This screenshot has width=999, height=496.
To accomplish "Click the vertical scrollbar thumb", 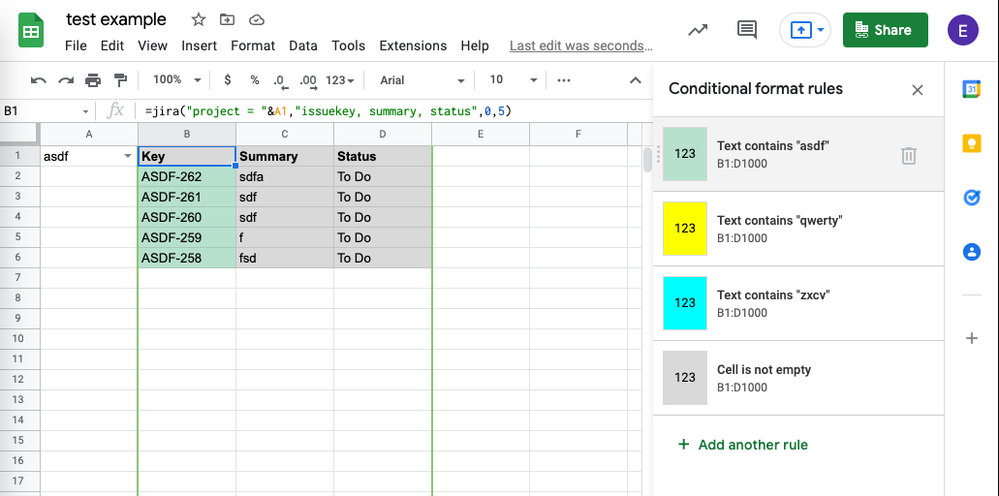I will click(647, 159).
